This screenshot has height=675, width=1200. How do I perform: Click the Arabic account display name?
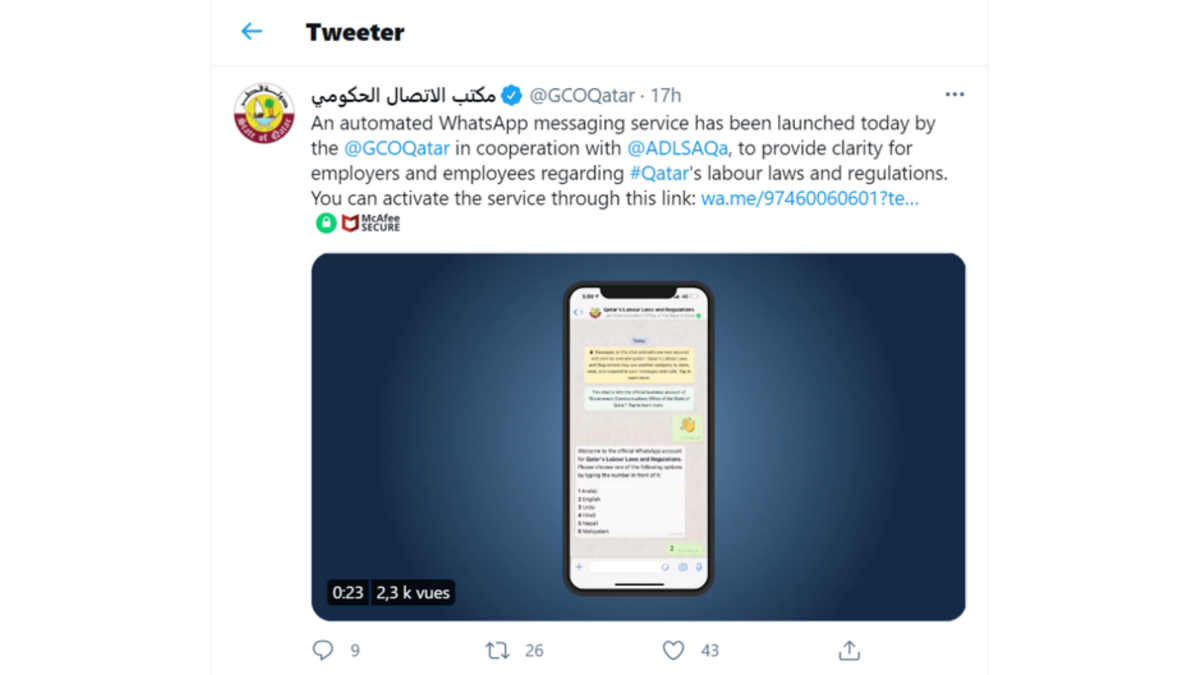tap(403, 96)
